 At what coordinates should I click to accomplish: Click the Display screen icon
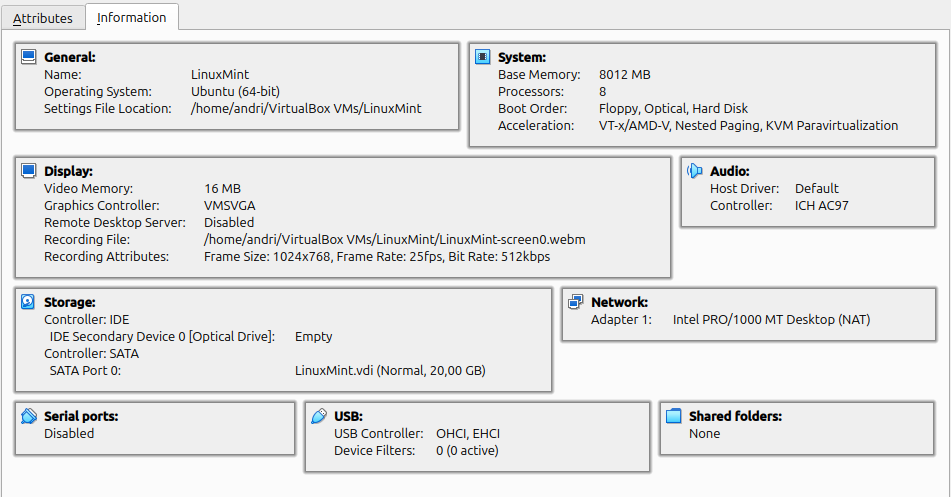tap(29, 171)
